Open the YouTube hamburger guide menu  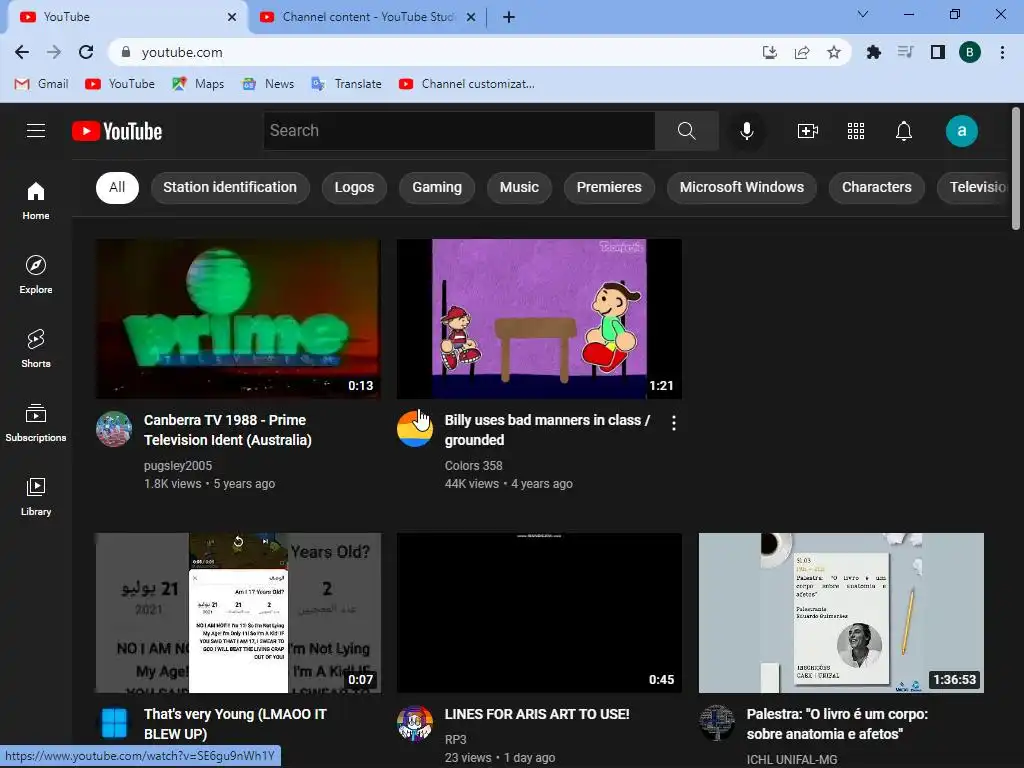(x=36, y=131)
